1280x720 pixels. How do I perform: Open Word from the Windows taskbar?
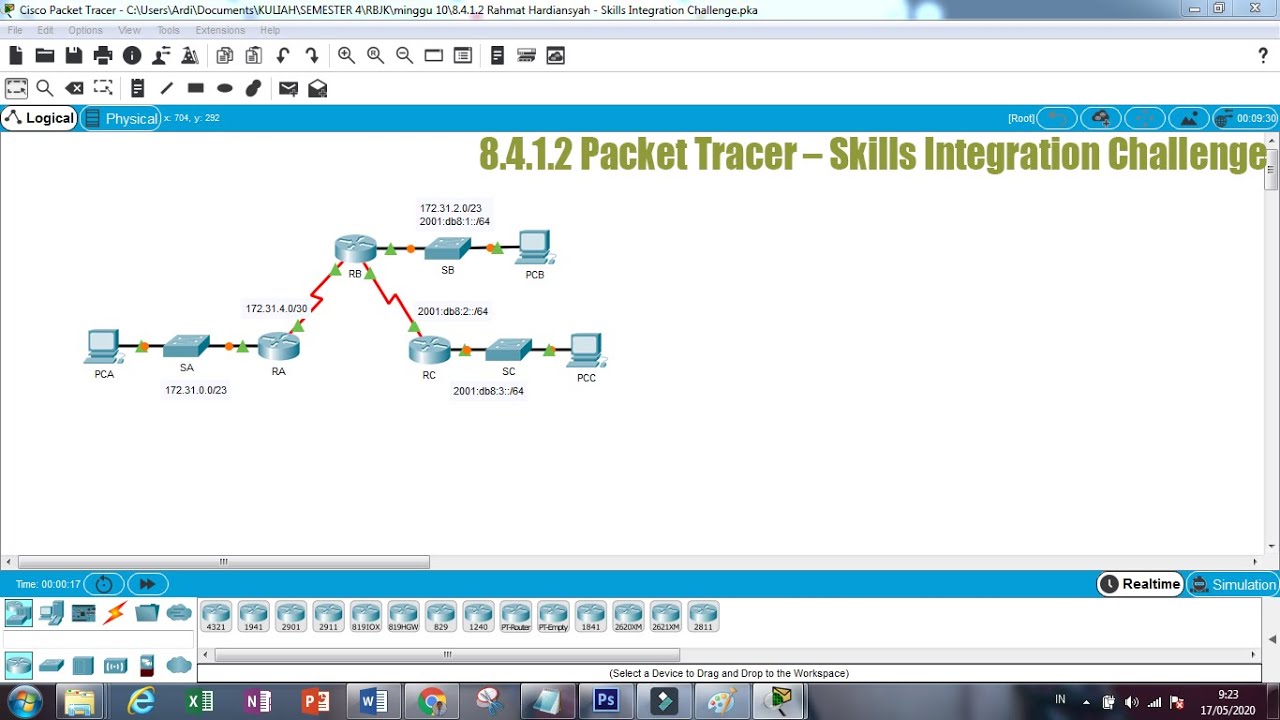[x=374, y=701]
